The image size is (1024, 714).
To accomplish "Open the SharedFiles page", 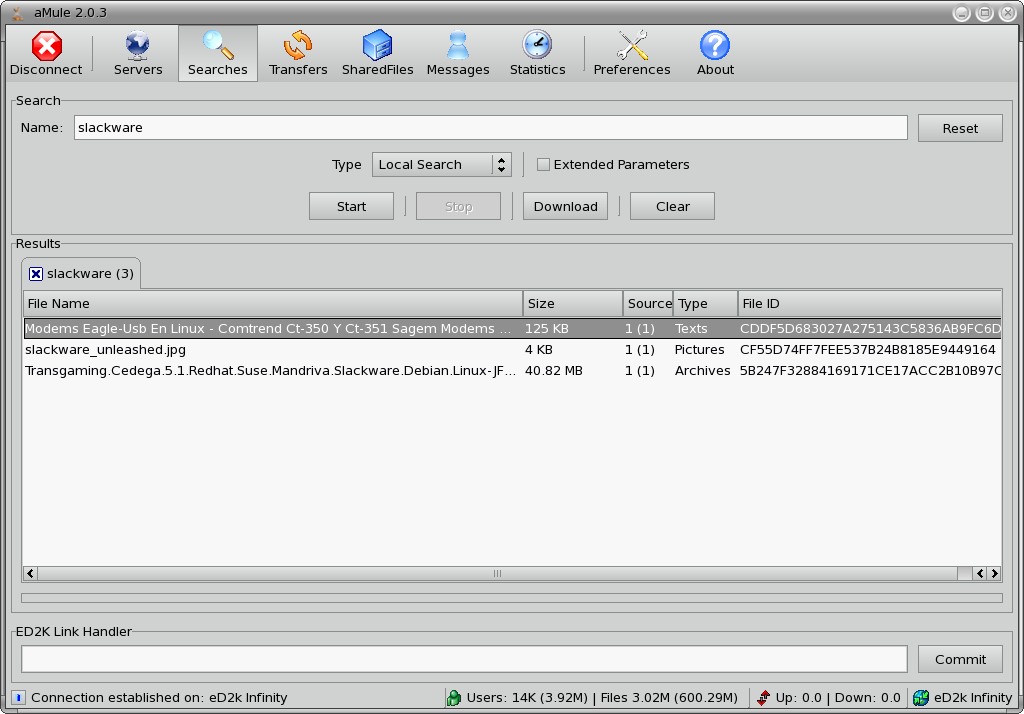I will [x=377, y=53].
